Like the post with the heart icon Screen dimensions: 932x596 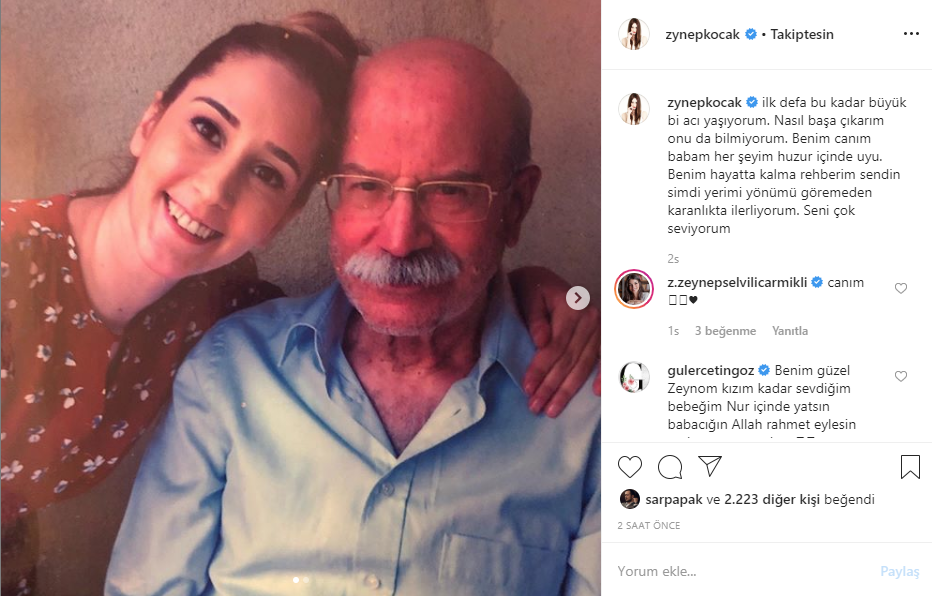(630, 467)
